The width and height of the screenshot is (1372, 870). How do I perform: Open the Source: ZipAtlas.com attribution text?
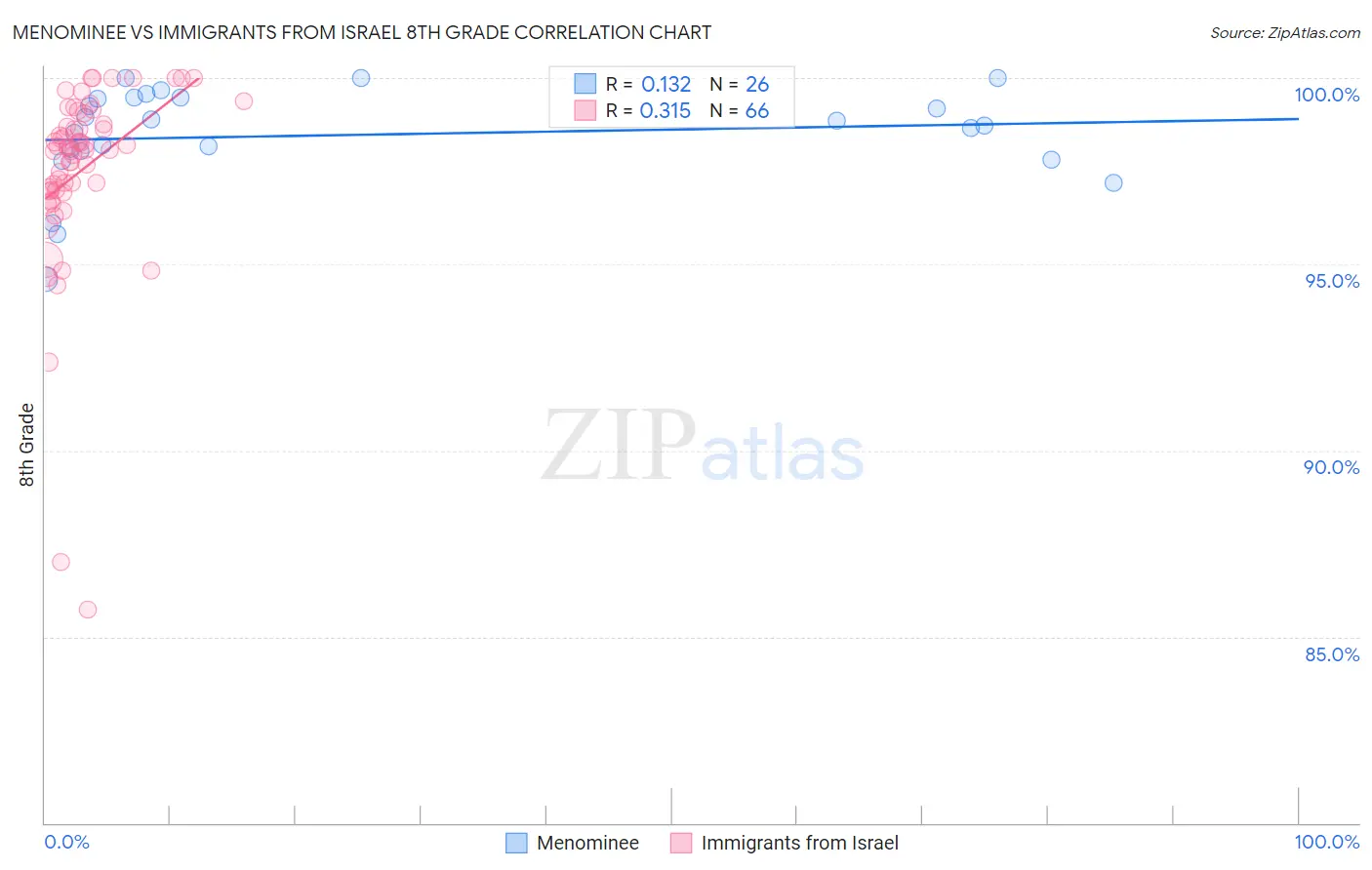(x=1285, y=32)
